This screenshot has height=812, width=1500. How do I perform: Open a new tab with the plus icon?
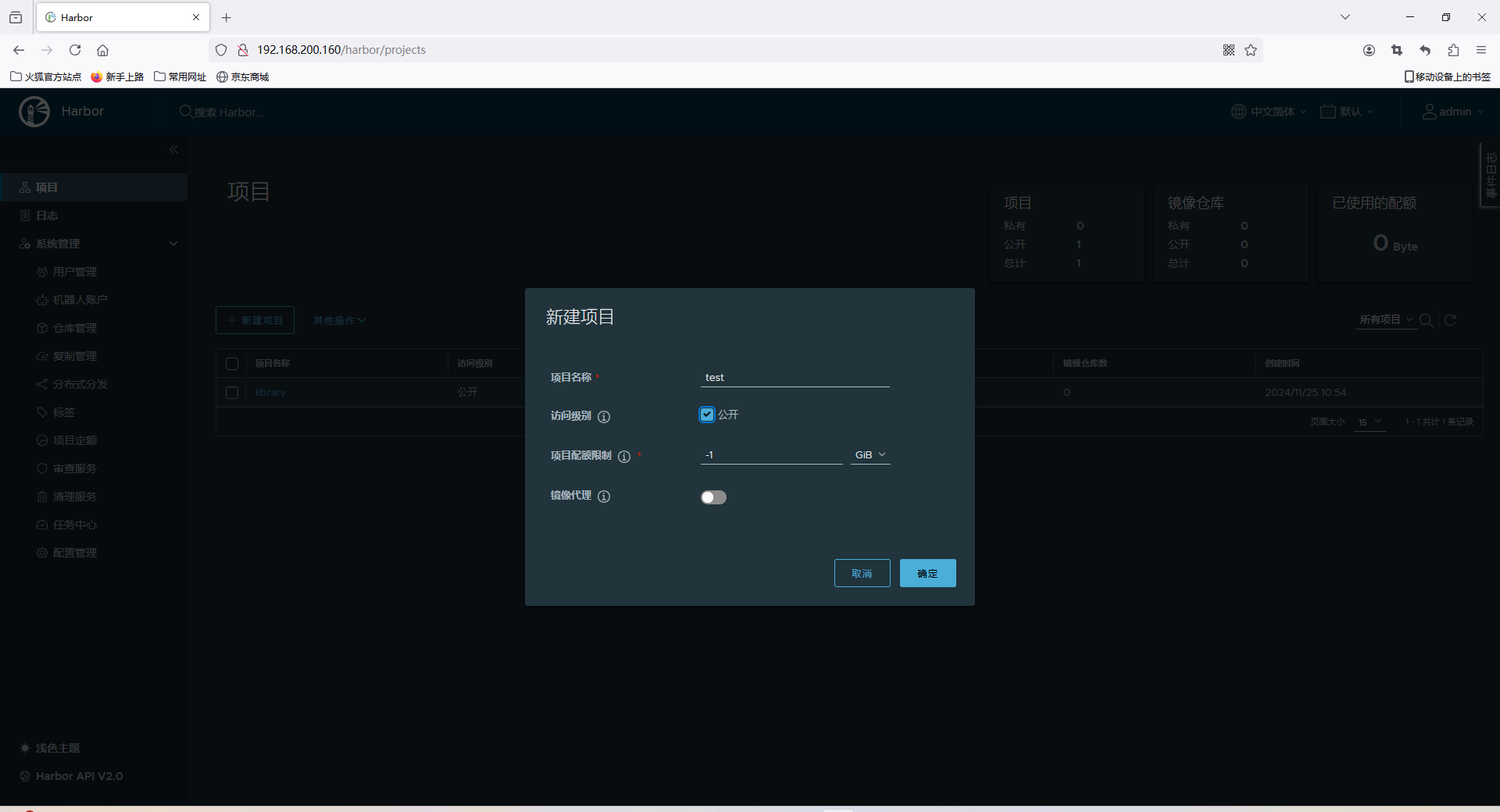(227, 17)
